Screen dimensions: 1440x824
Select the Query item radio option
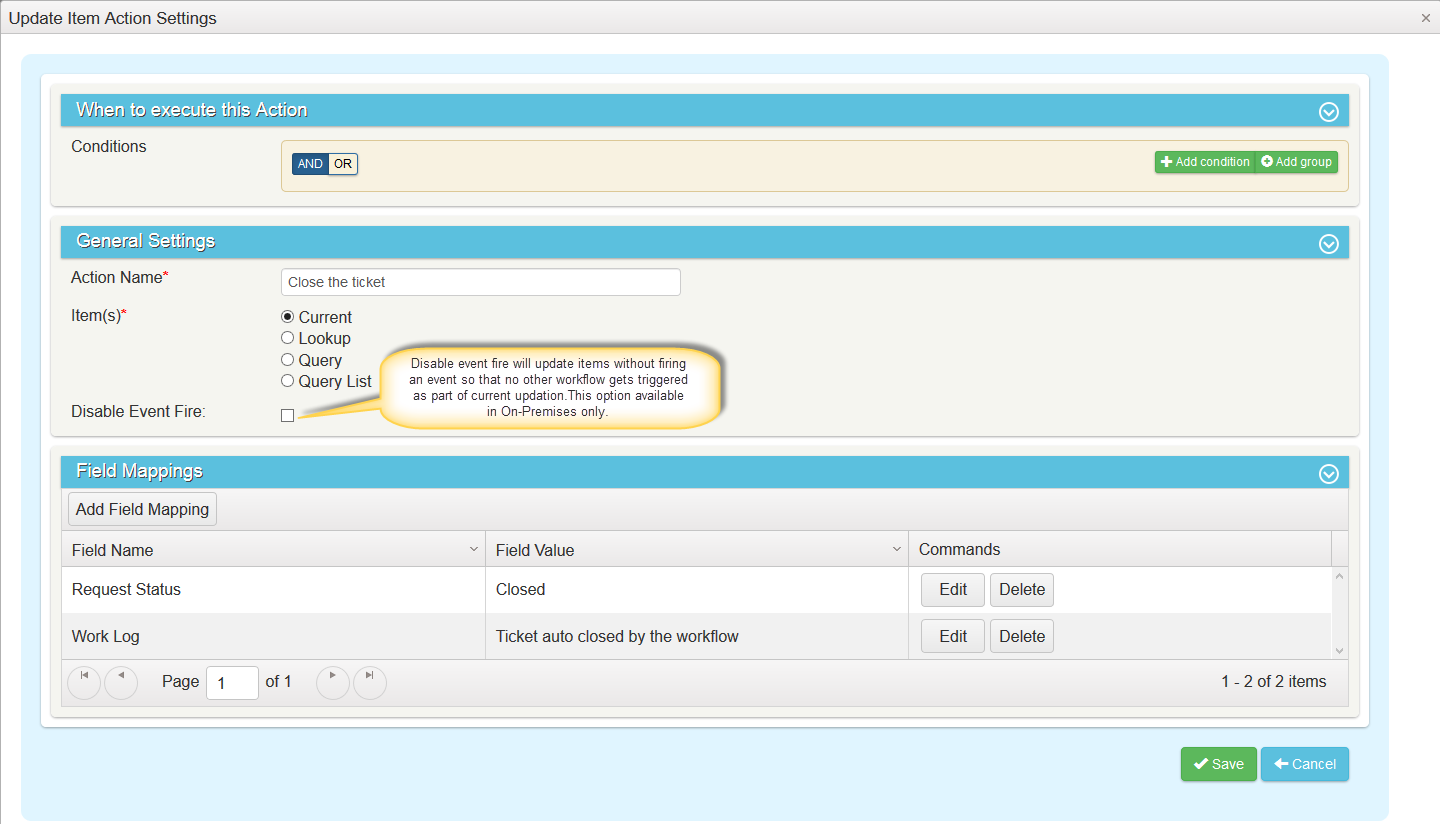[287, 360]
